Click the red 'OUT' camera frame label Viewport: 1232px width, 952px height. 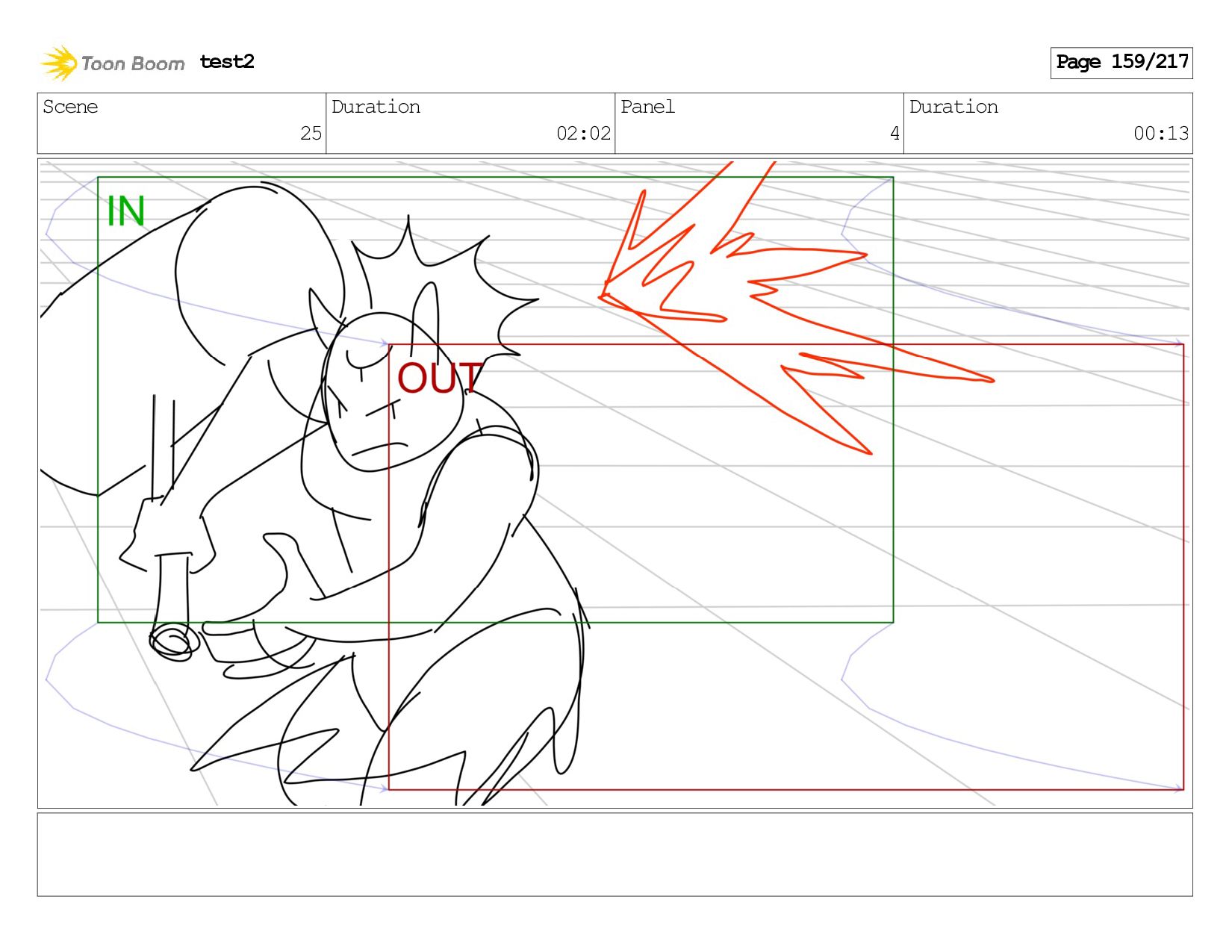[440, 378]
